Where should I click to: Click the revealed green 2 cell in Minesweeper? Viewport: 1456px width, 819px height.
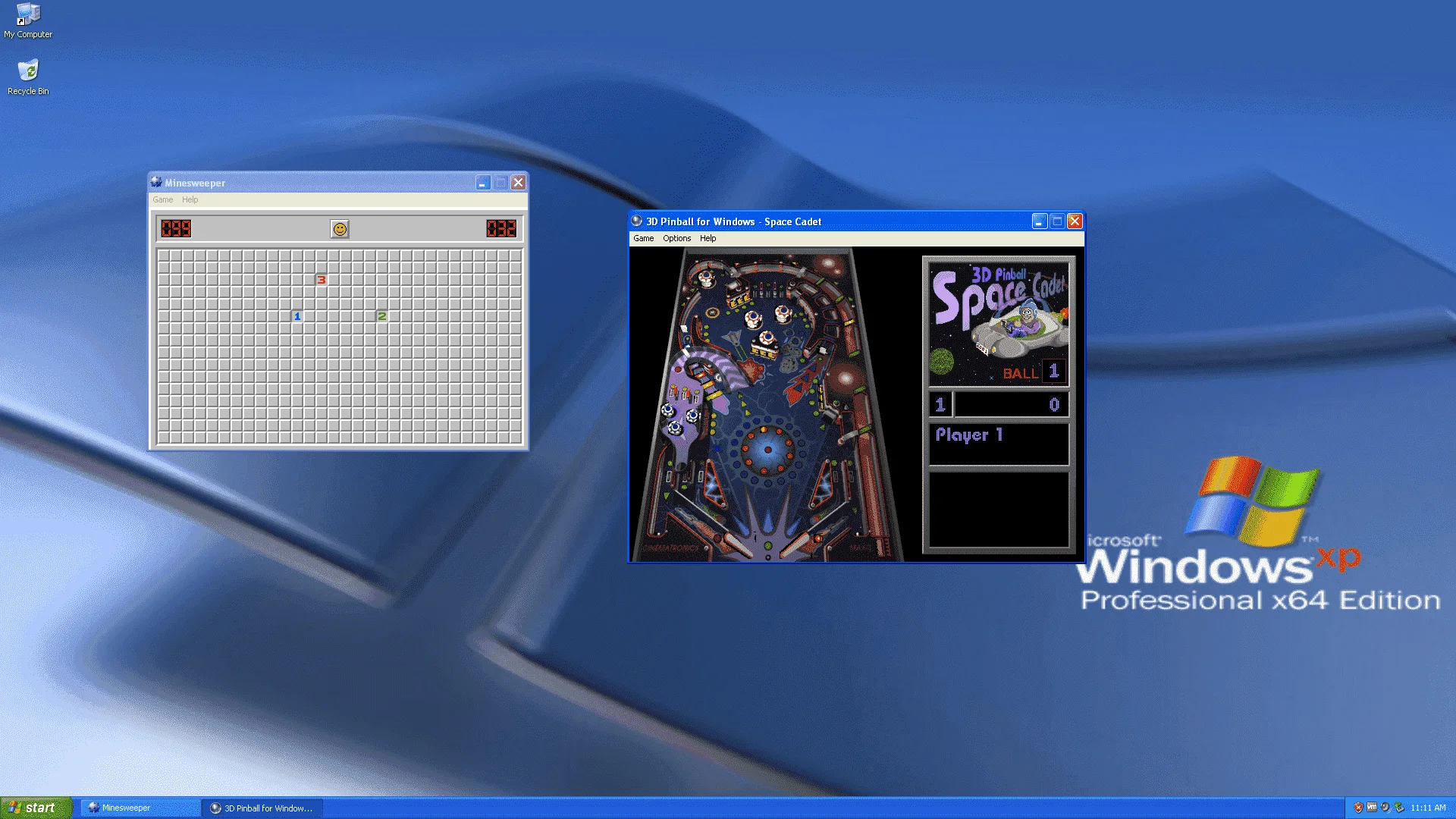(382, 316)
